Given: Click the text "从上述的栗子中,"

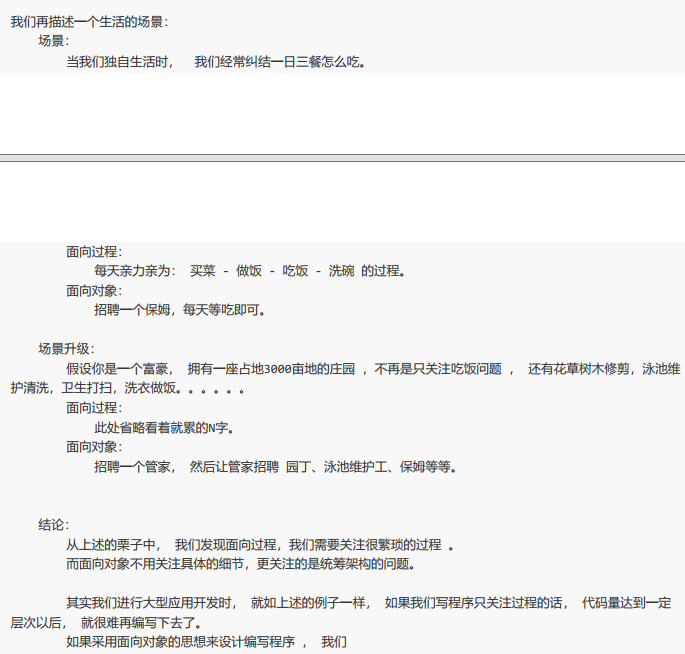Looking at the screenshot, I should 114,545.
